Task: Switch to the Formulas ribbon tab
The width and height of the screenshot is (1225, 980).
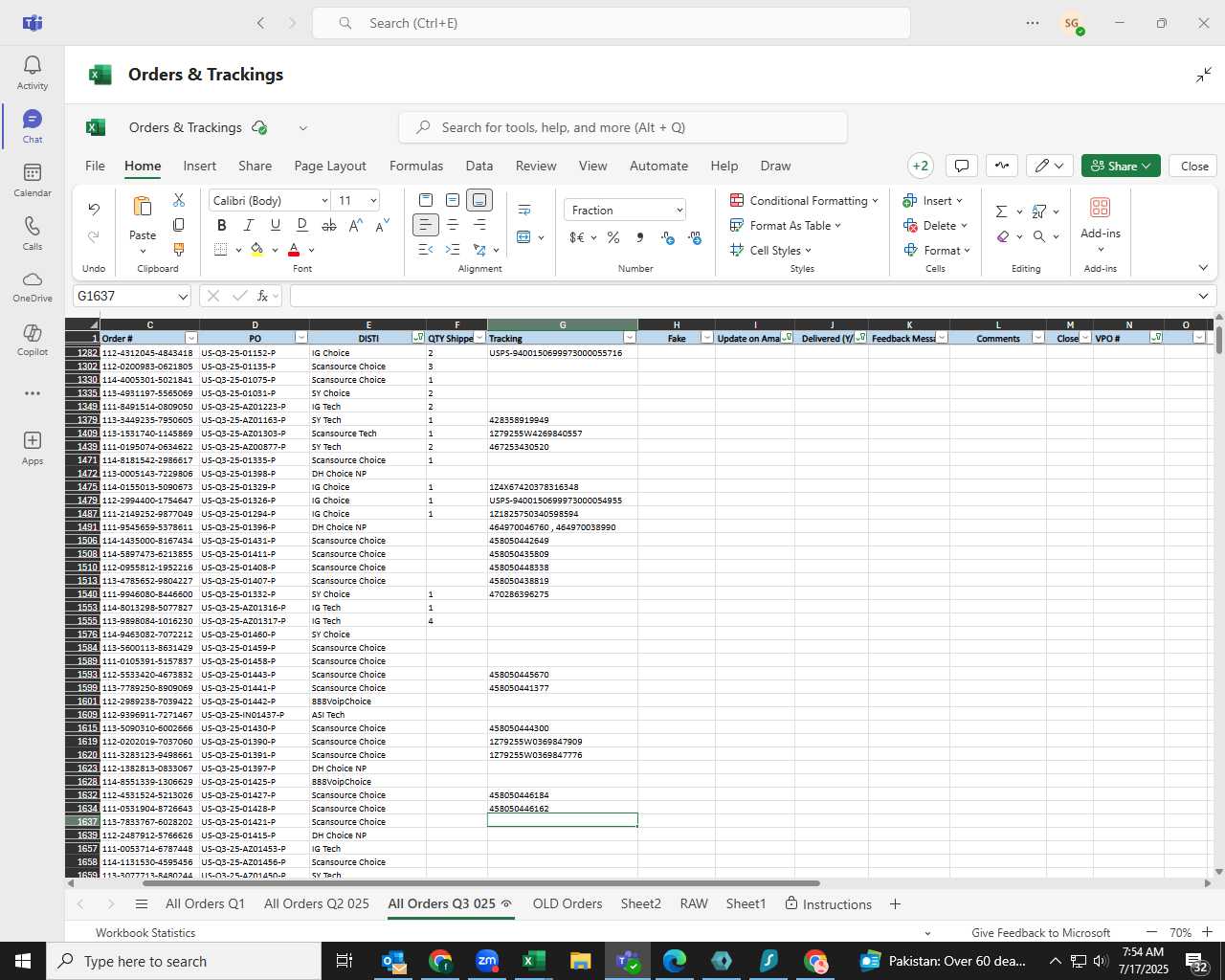Action: [x=416, y=166]
